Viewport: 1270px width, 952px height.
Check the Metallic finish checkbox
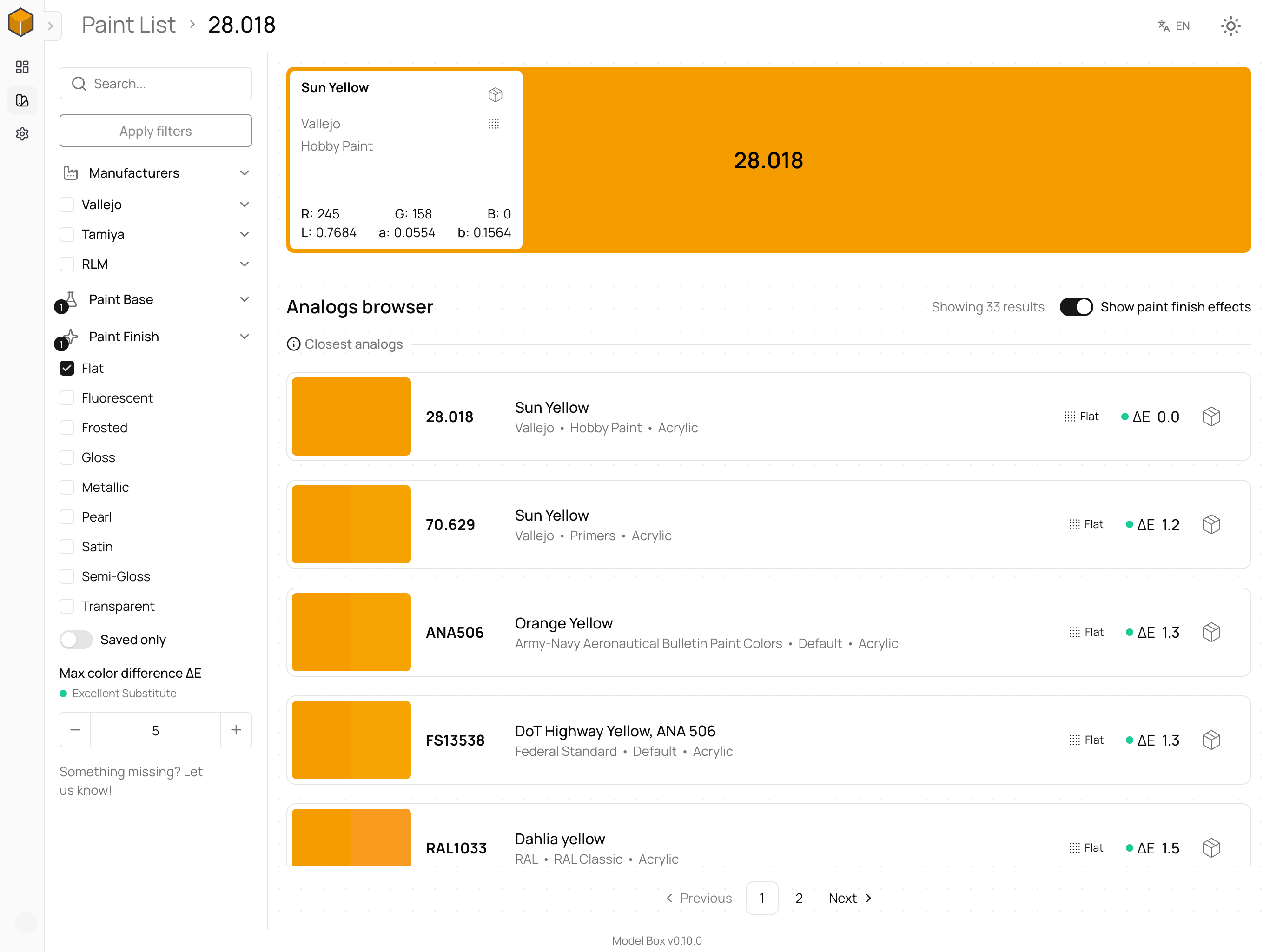click(67, 487)
